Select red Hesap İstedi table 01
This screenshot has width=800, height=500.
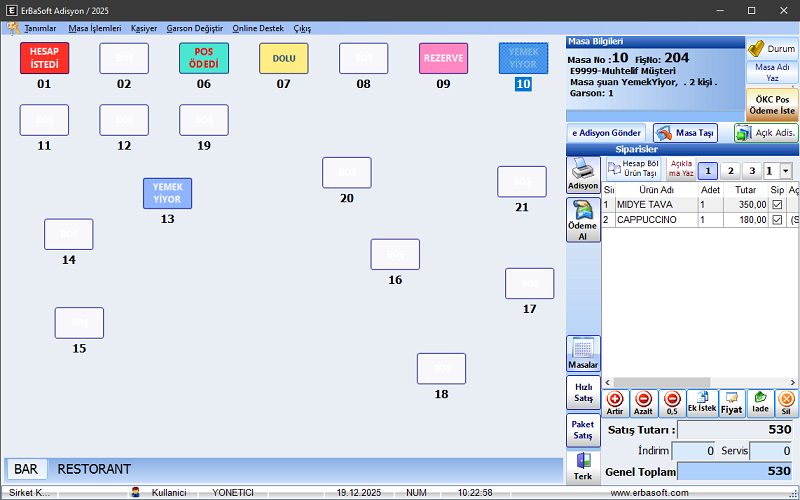click(x=44, y=58)
